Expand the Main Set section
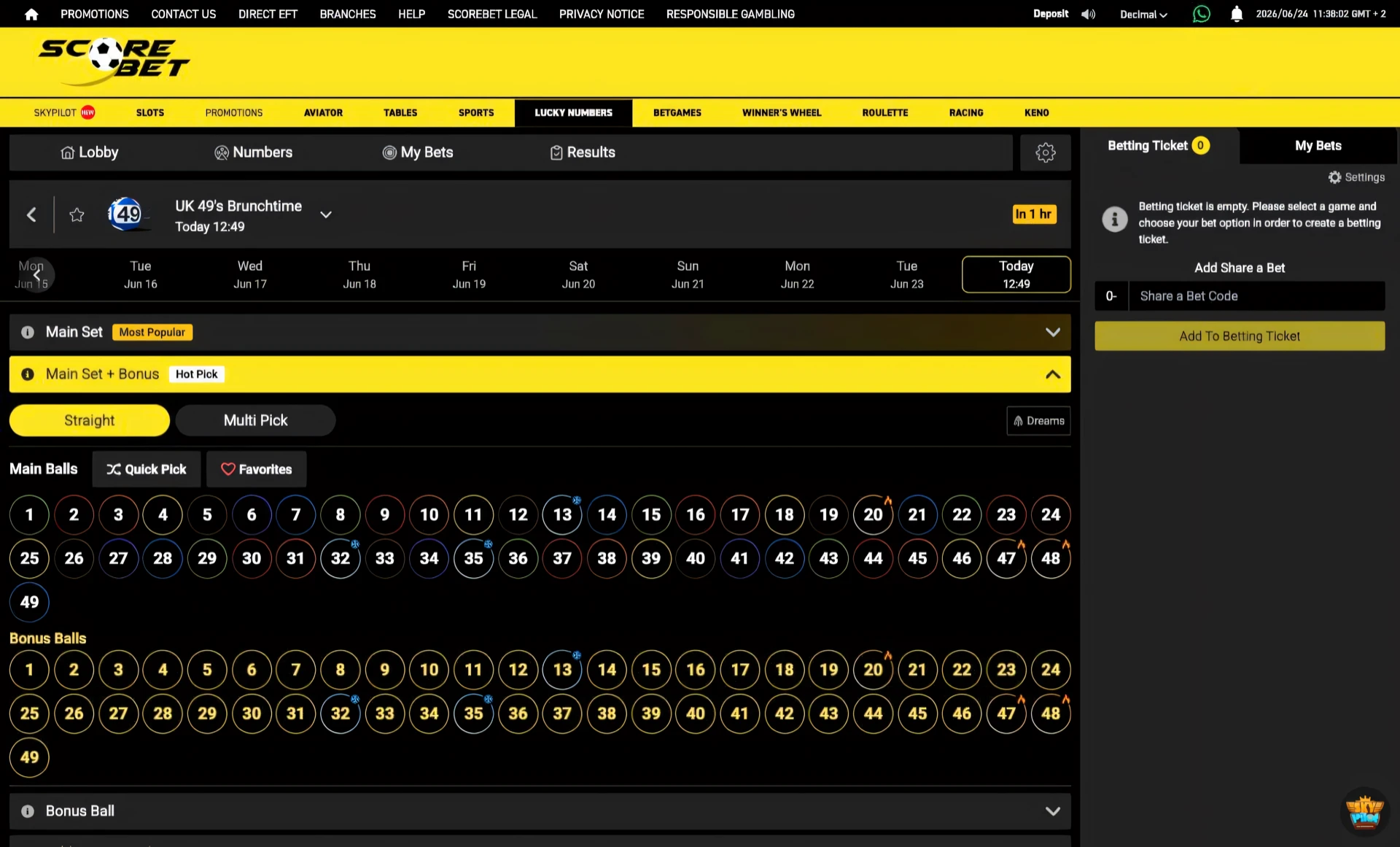 [1052, 332]
